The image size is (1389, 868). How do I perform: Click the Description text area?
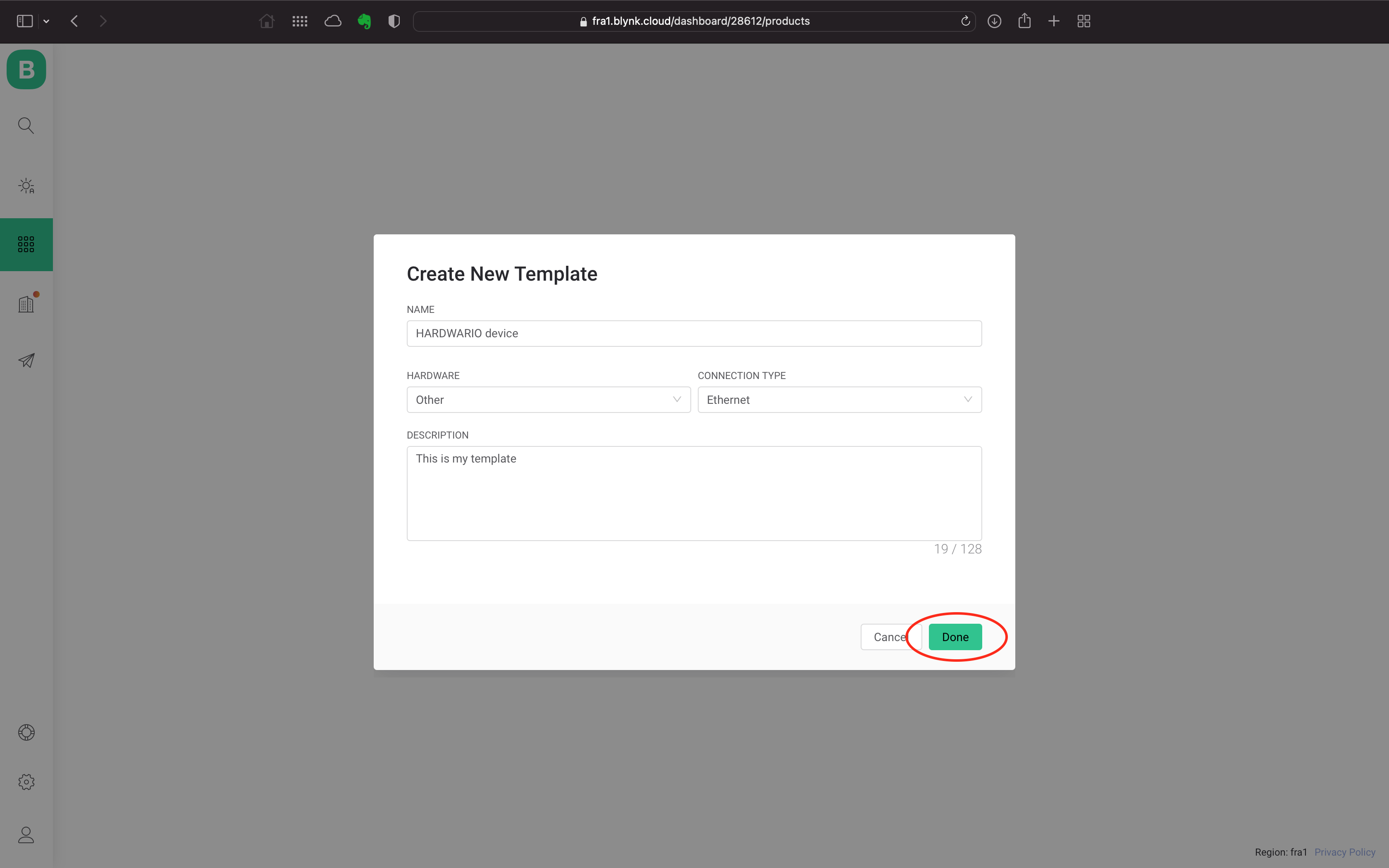694,493
